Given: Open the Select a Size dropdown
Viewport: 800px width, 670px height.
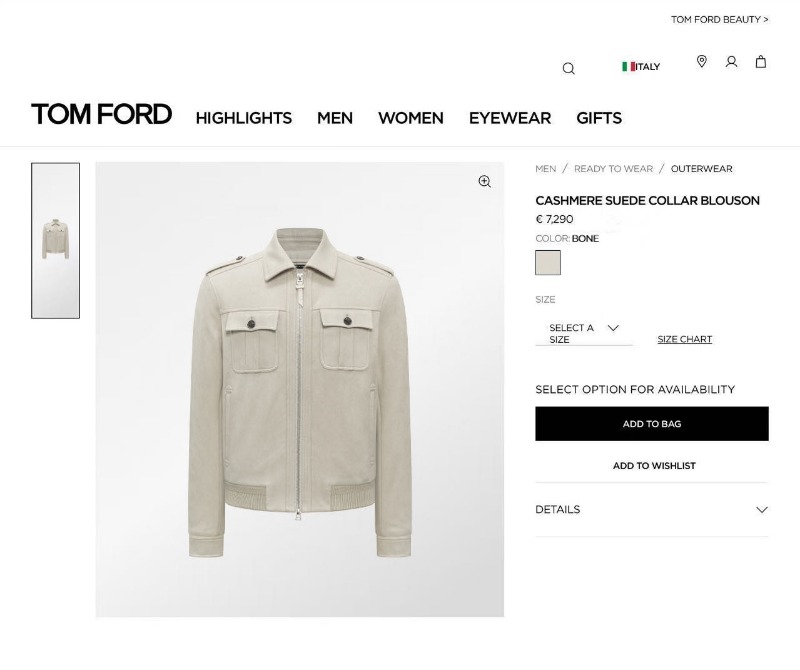Looking at the screenshot, I should (584, 333).
